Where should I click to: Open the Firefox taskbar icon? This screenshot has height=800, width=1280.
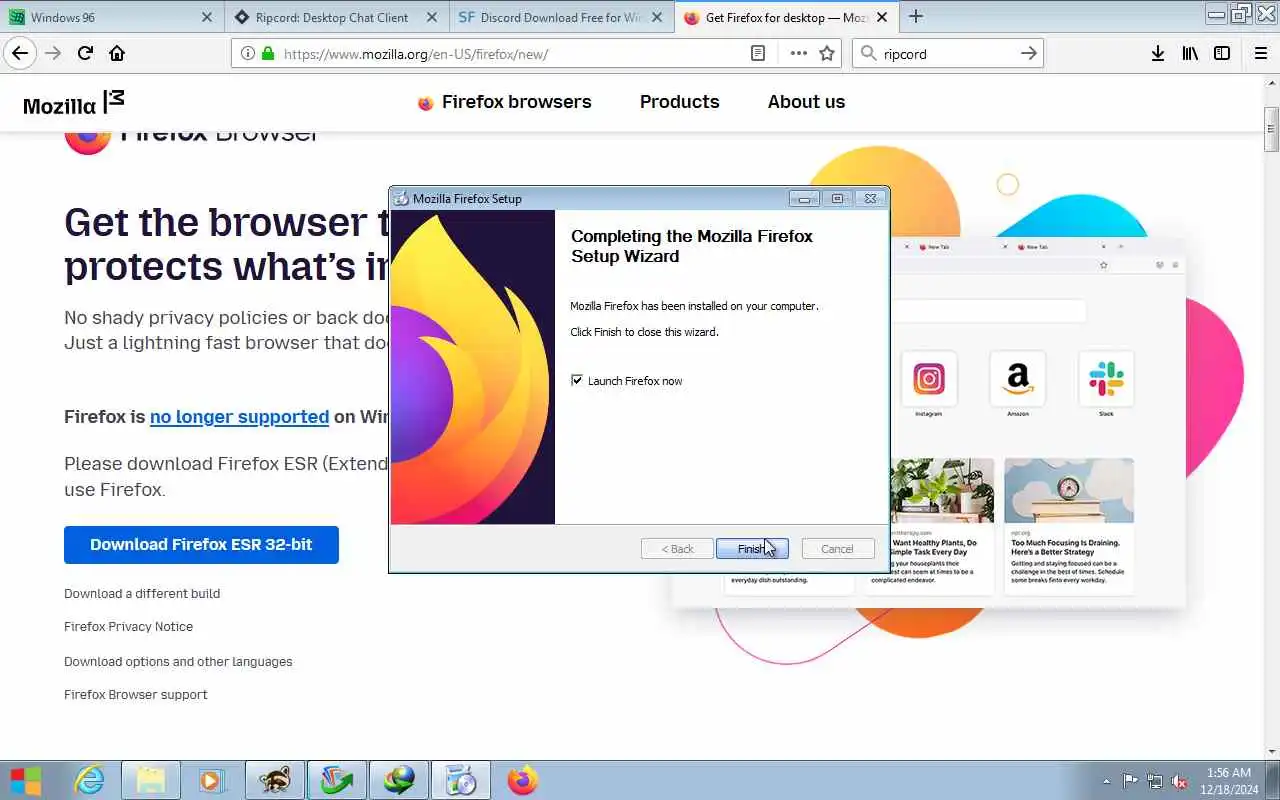pyautogui.click(x=522, y=780)
